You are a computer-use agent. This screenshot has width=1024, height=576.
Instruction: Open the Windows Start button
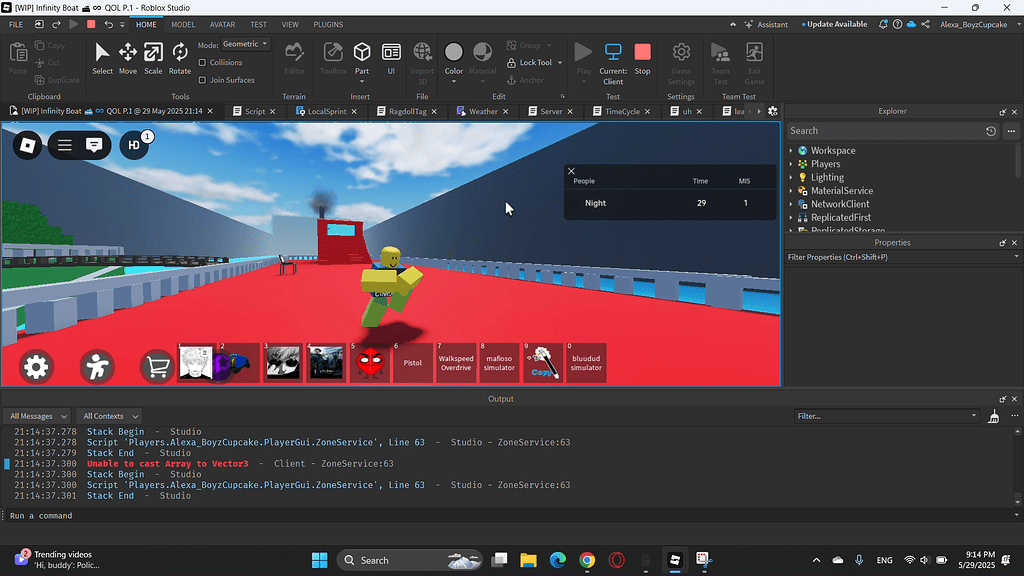[x=319, y=560]
